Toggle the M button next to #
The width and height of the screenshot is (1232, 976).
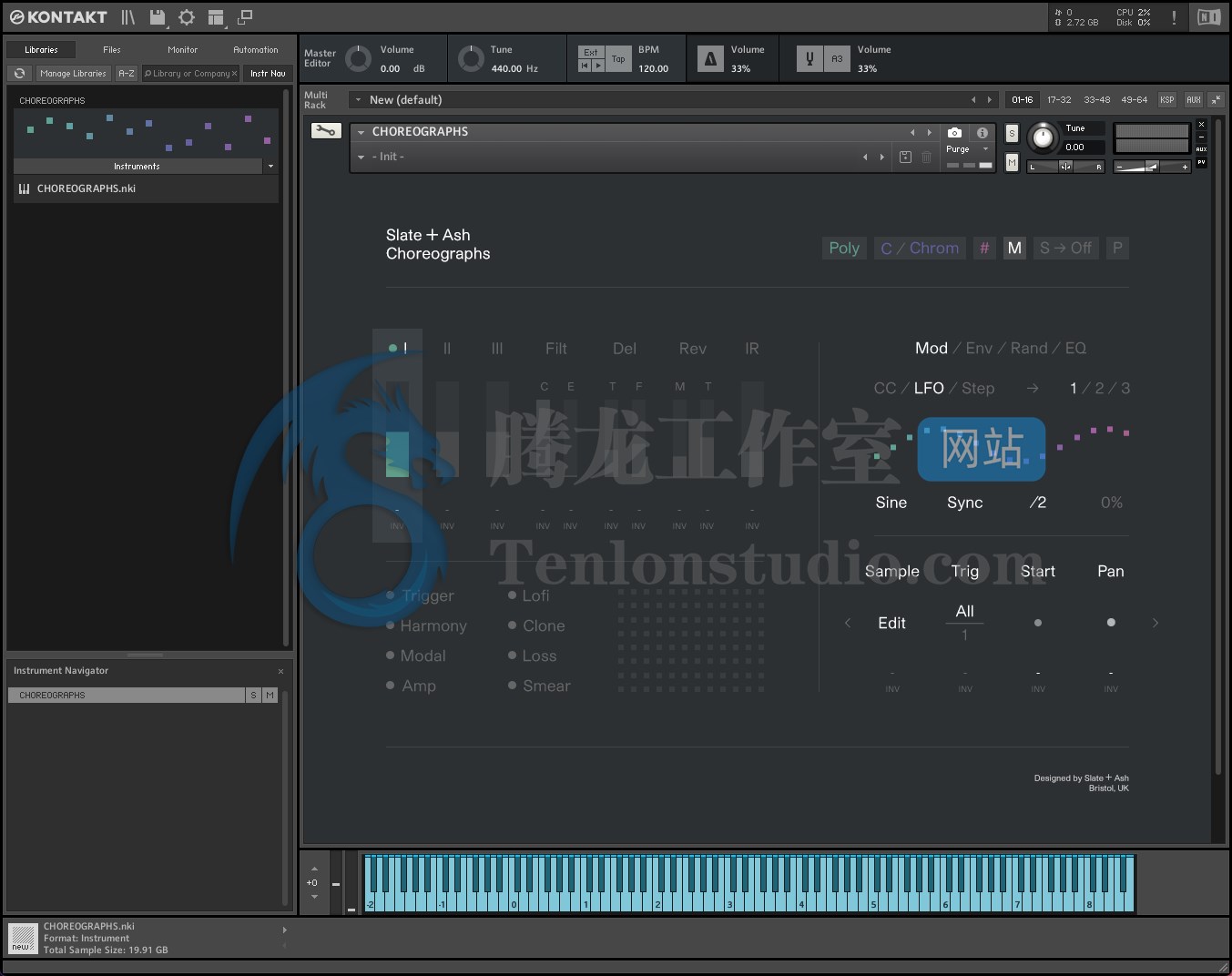pos(1014,248)
